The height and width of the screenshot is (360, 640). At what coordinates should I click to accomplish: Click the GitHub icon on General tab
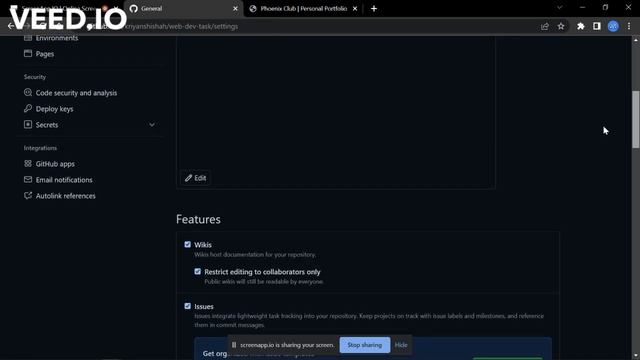(x=133, y=9)
